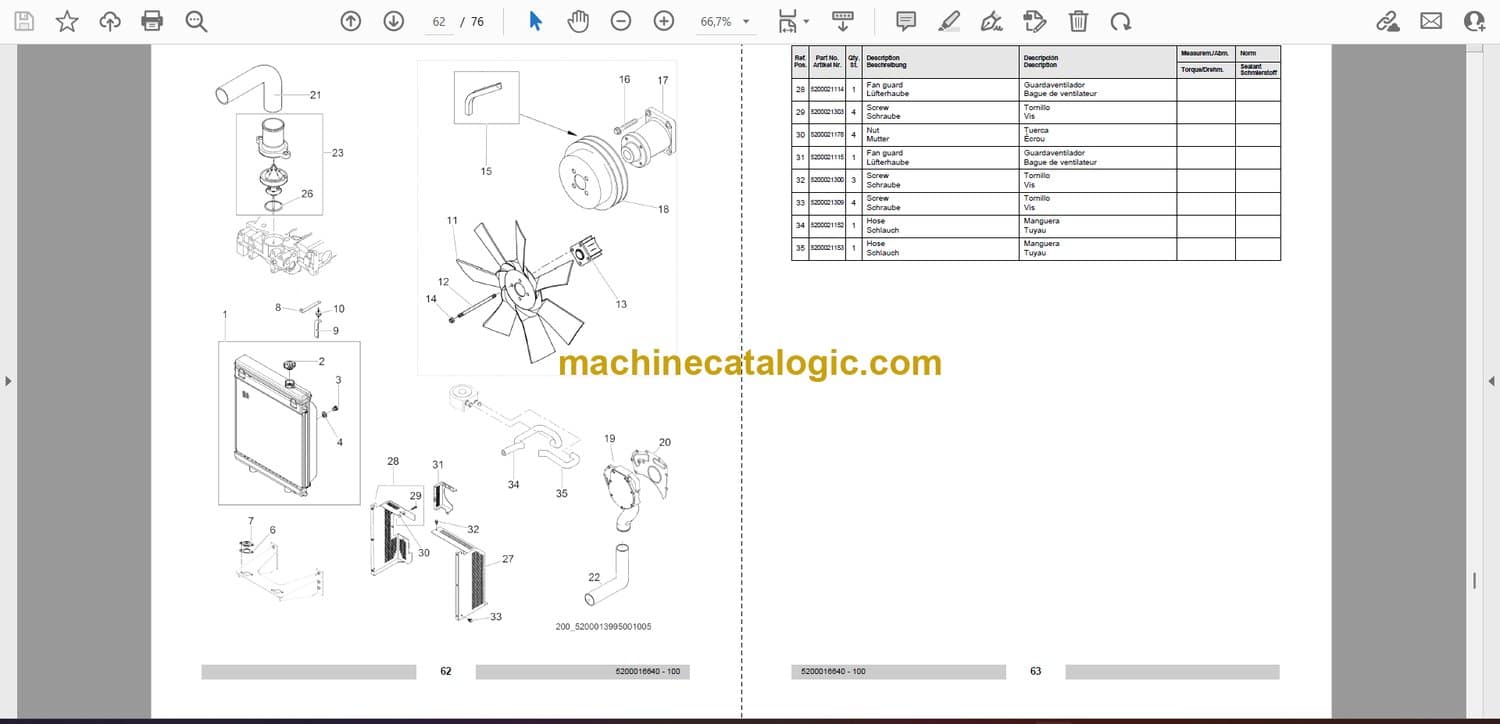This screenshot has height=724, width=1500.
Task: Click the 'Nut' description text
Action: point(872,131)
